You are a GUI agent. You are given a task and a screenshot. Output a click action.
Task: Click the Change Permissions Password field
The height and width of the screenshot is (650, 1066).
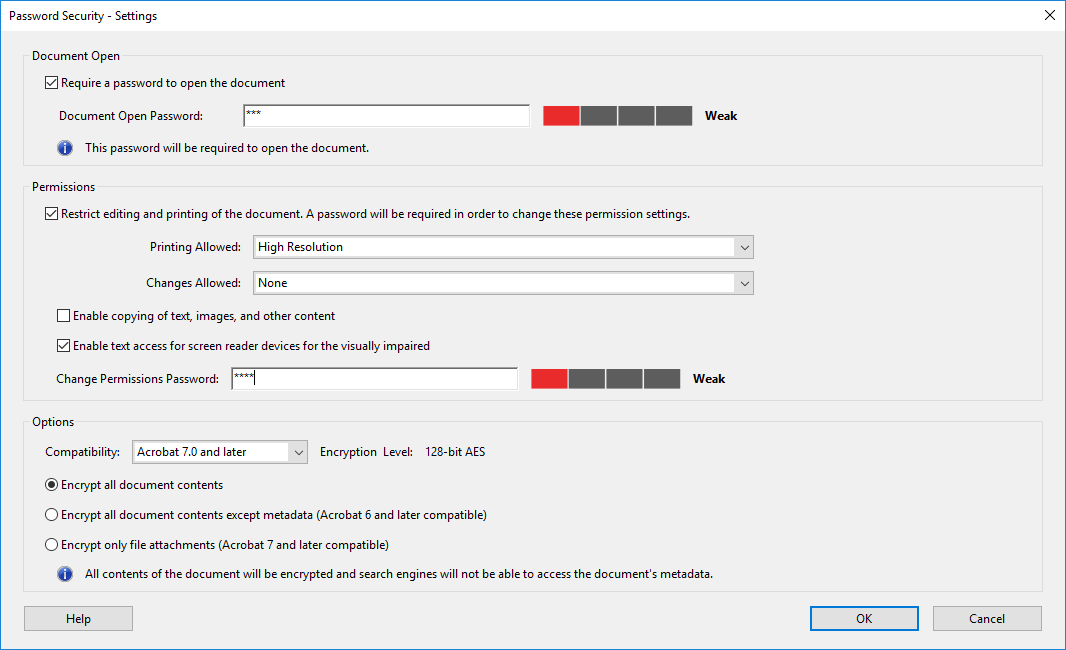click(375, 379)
